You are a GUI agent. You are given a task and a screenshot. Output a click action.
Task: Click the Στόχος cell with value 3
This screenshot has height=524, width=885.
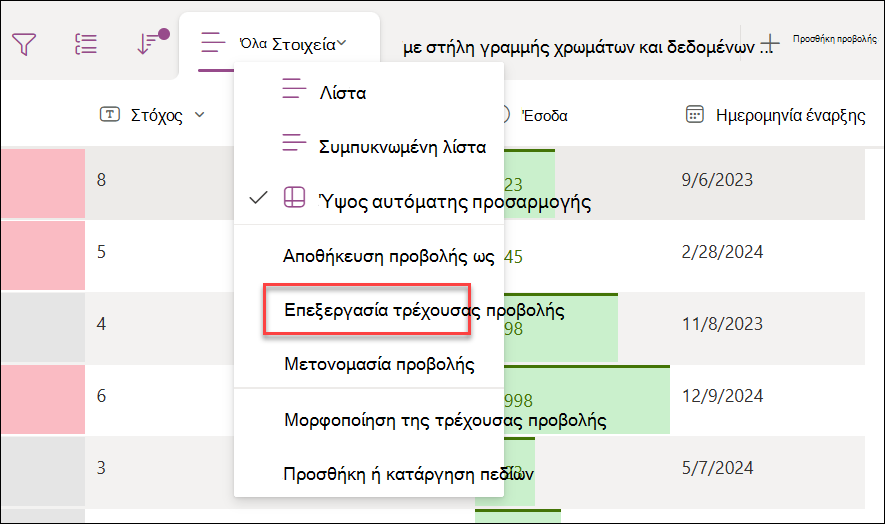click(x=101, y=468)
